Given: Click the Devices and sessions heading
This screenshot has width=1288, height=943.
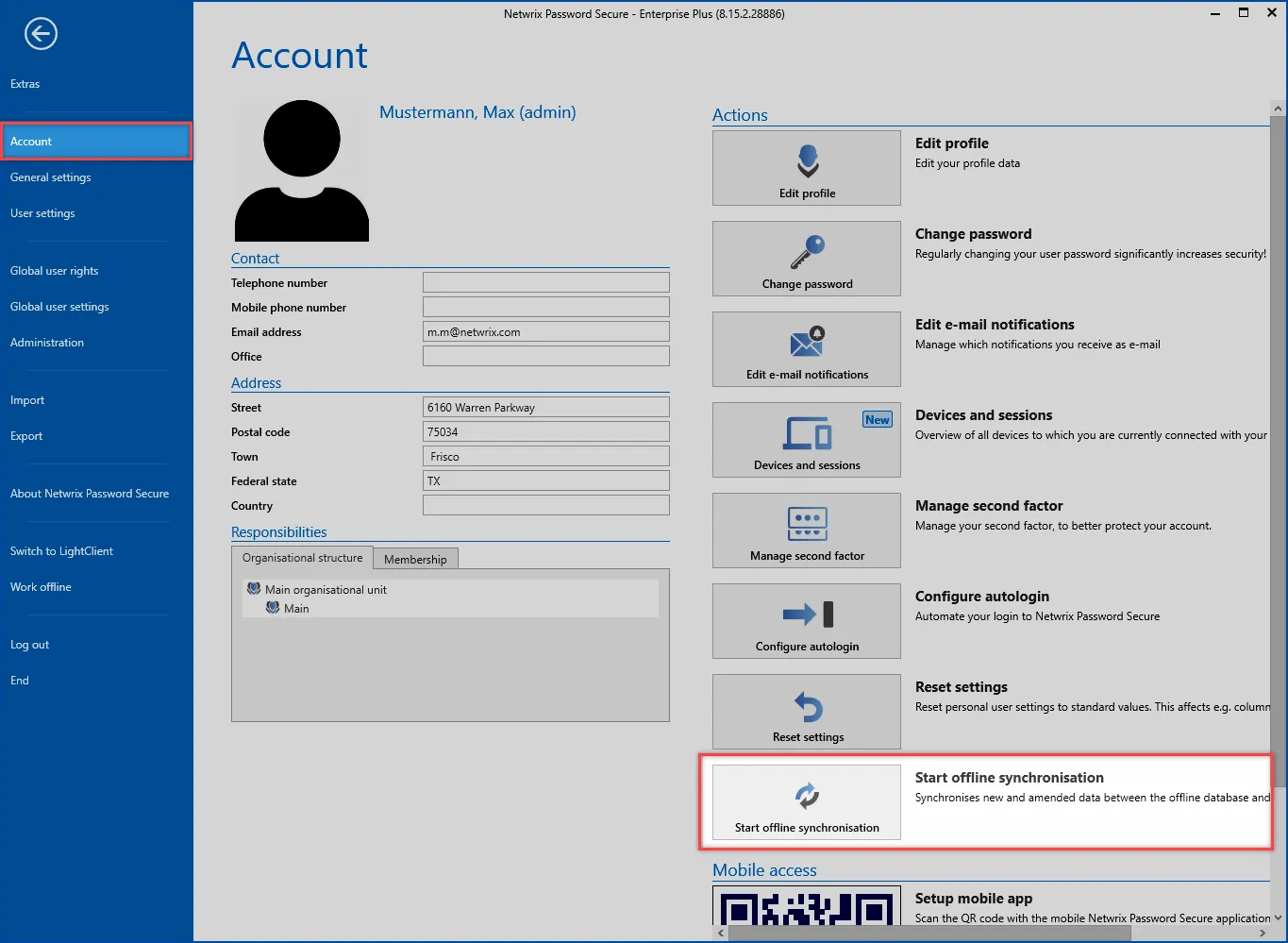Looking at the screenshot, I should coord(984,415).
